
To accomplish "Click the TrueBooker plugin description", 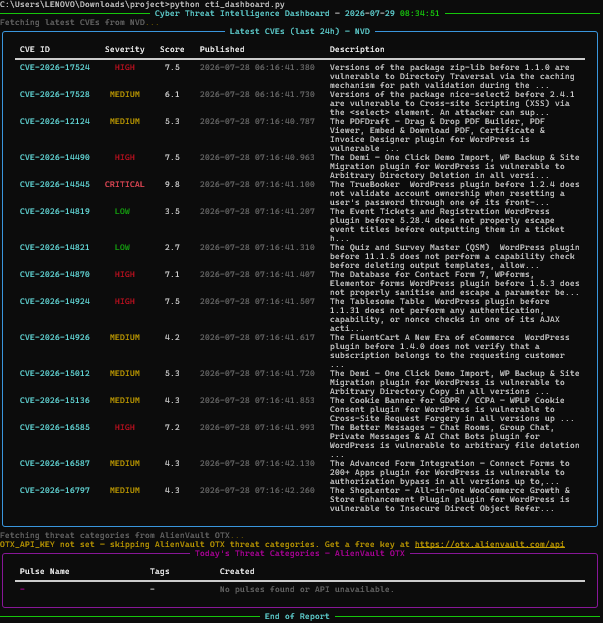I will tap(454, 193).
